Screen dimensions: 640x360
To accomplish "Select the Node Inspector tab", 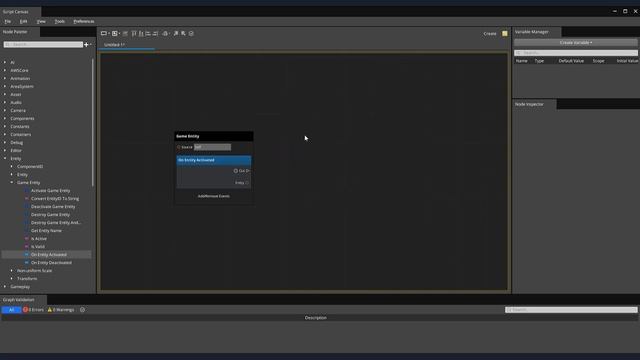I will [x=529, y=104].
